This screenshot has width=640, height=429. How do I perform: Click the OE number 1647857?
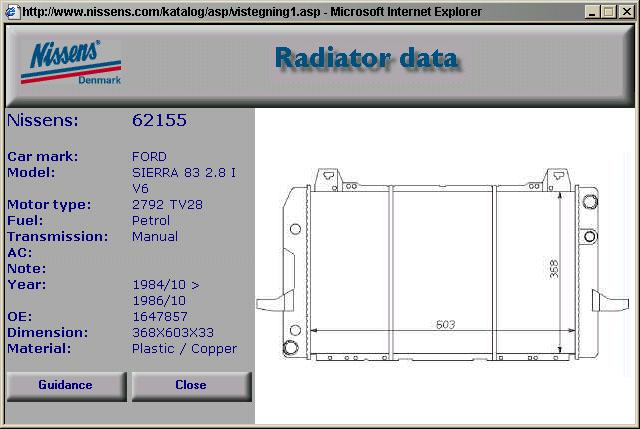point(160,317)
